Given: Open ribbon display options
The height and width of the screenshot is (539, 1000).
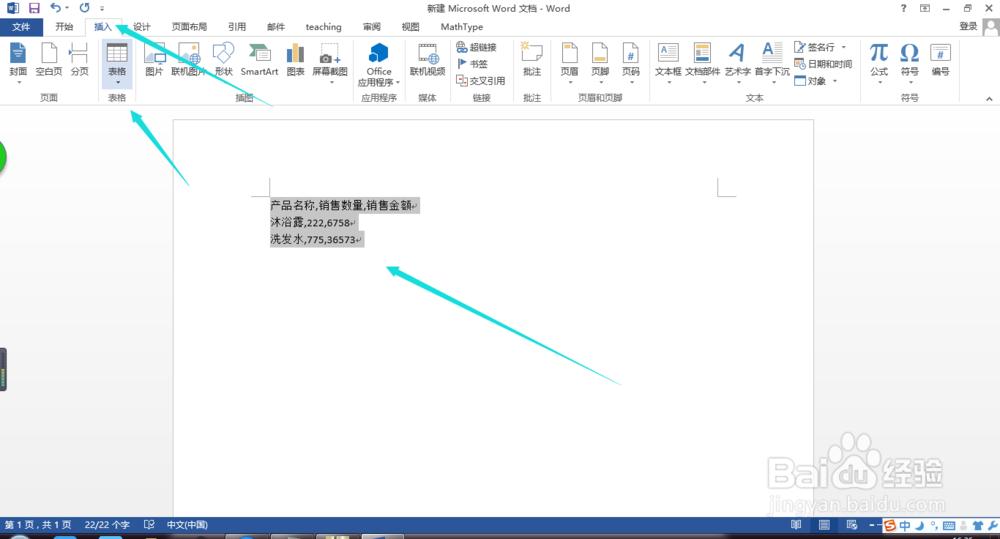Looking at the screenshot, I should pos(925,8).
